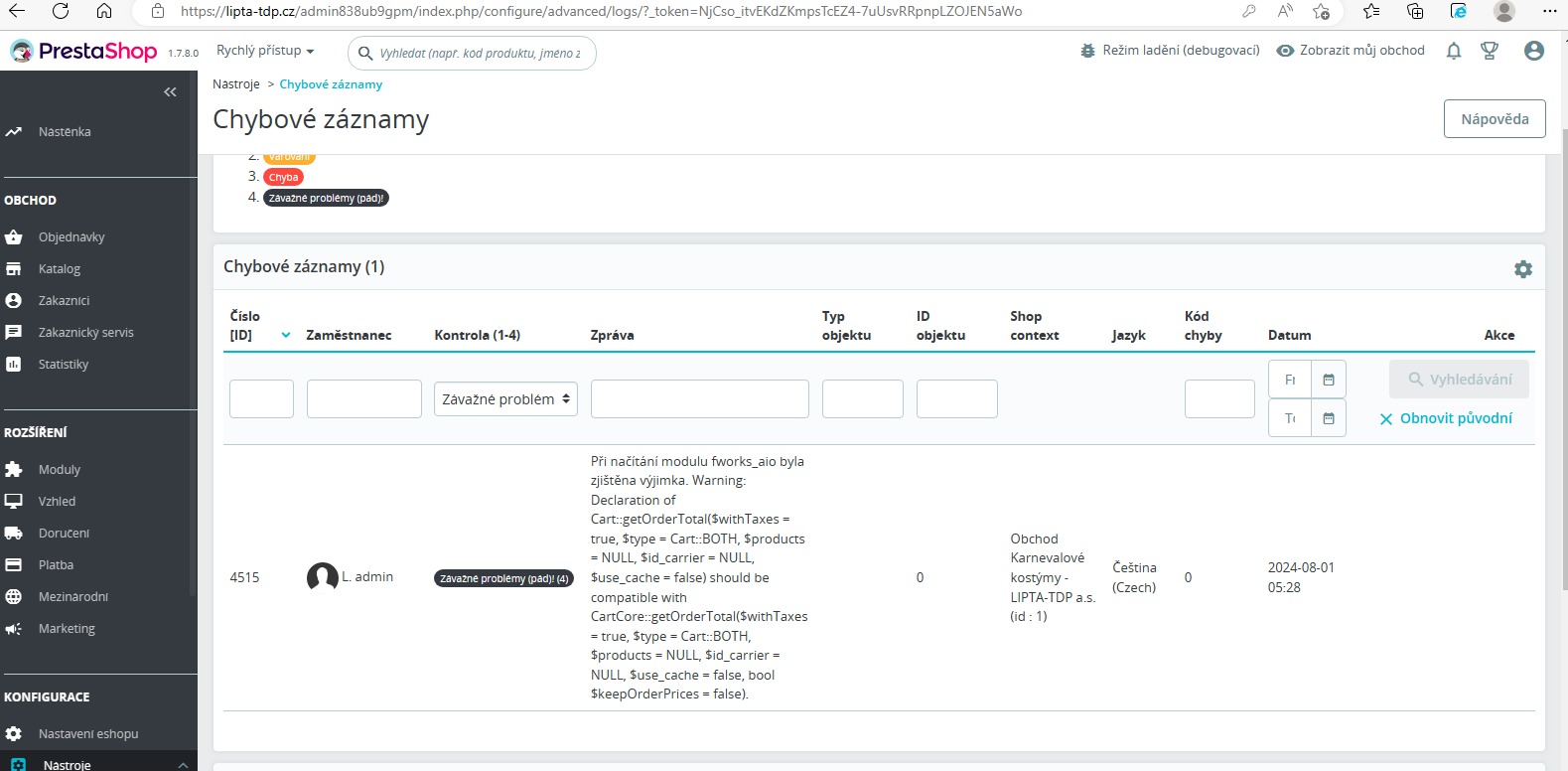
Task: Click the Vyhledávání search button
Action: coord(1459,380)
